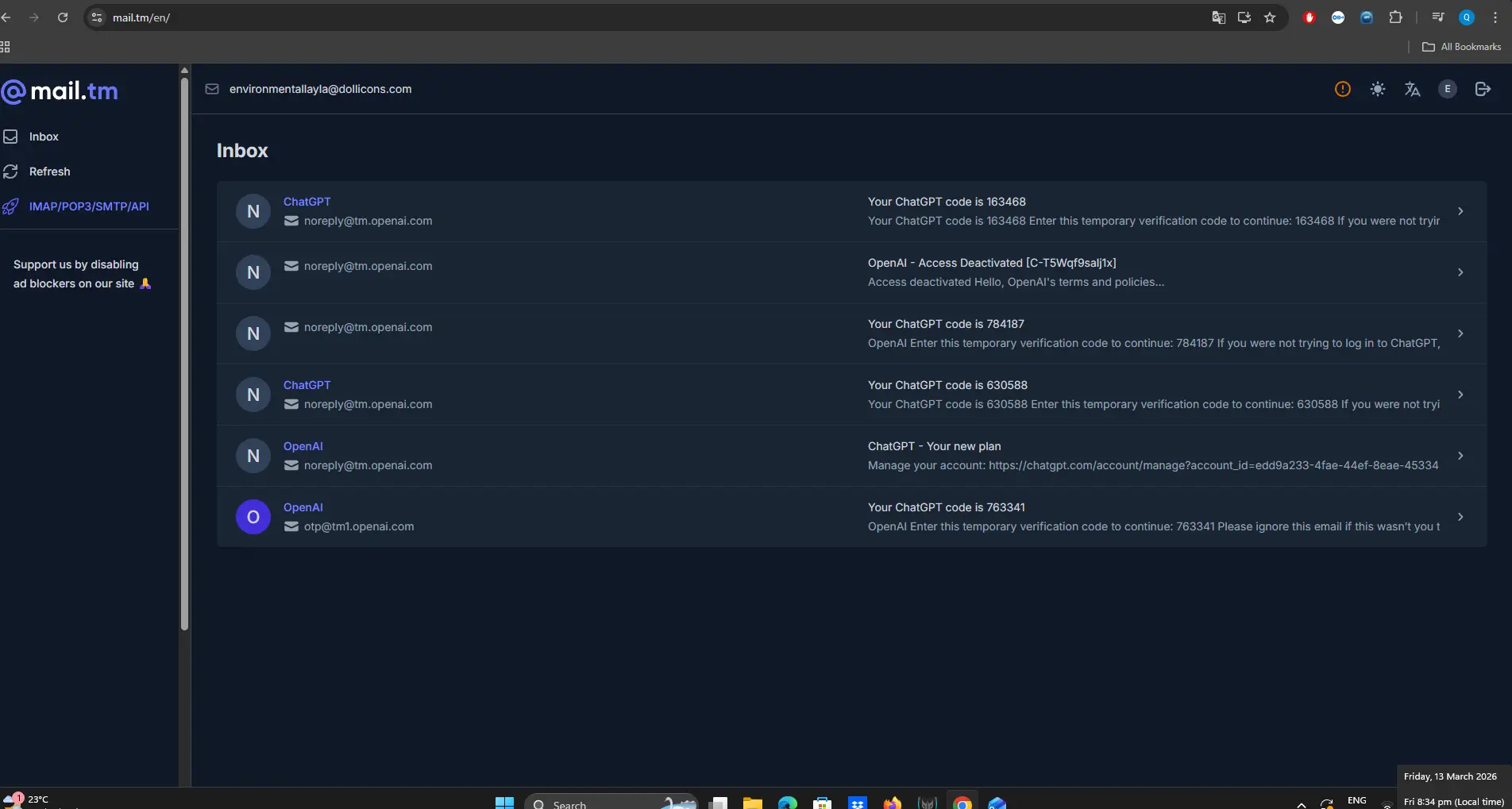Open the Chrome profile 'Q' avatar
This screenshot has width=1512, height=809.
(1467, 17)
